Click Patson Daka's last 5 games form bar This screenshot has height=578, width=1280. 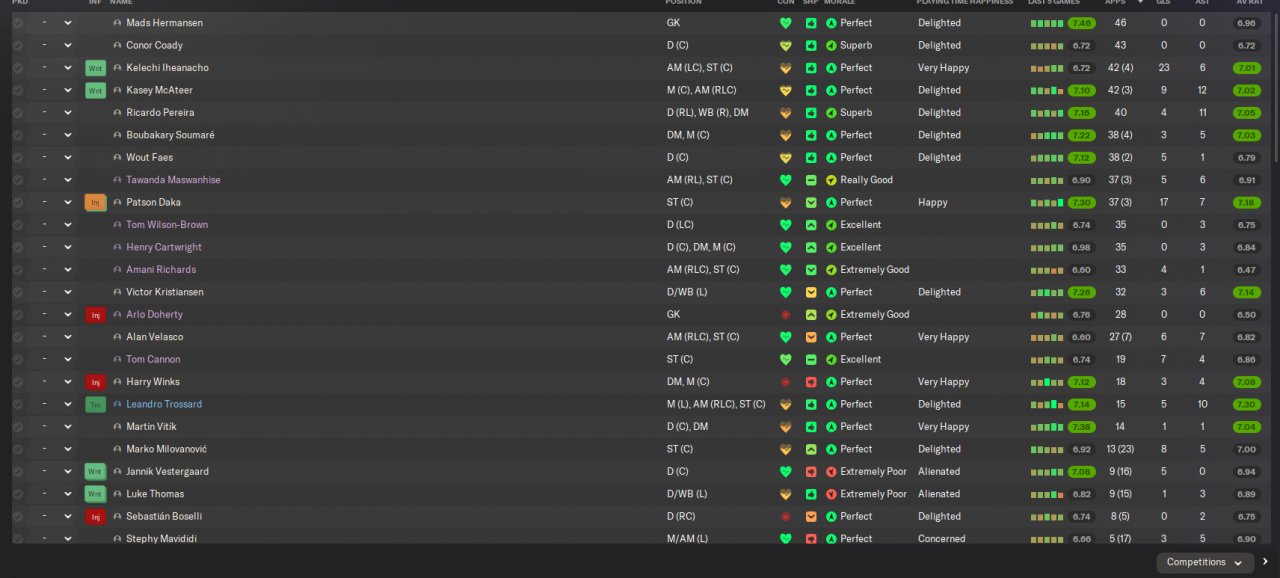click(1046, 202)
